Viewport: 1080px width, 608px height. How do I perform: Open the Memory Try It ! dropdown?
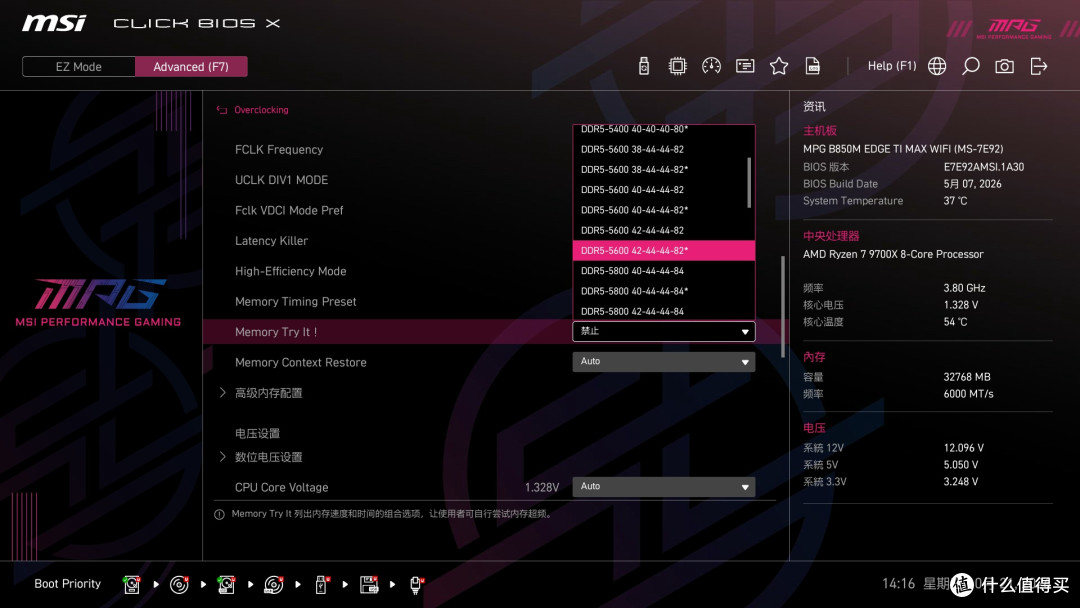(663, 331)
